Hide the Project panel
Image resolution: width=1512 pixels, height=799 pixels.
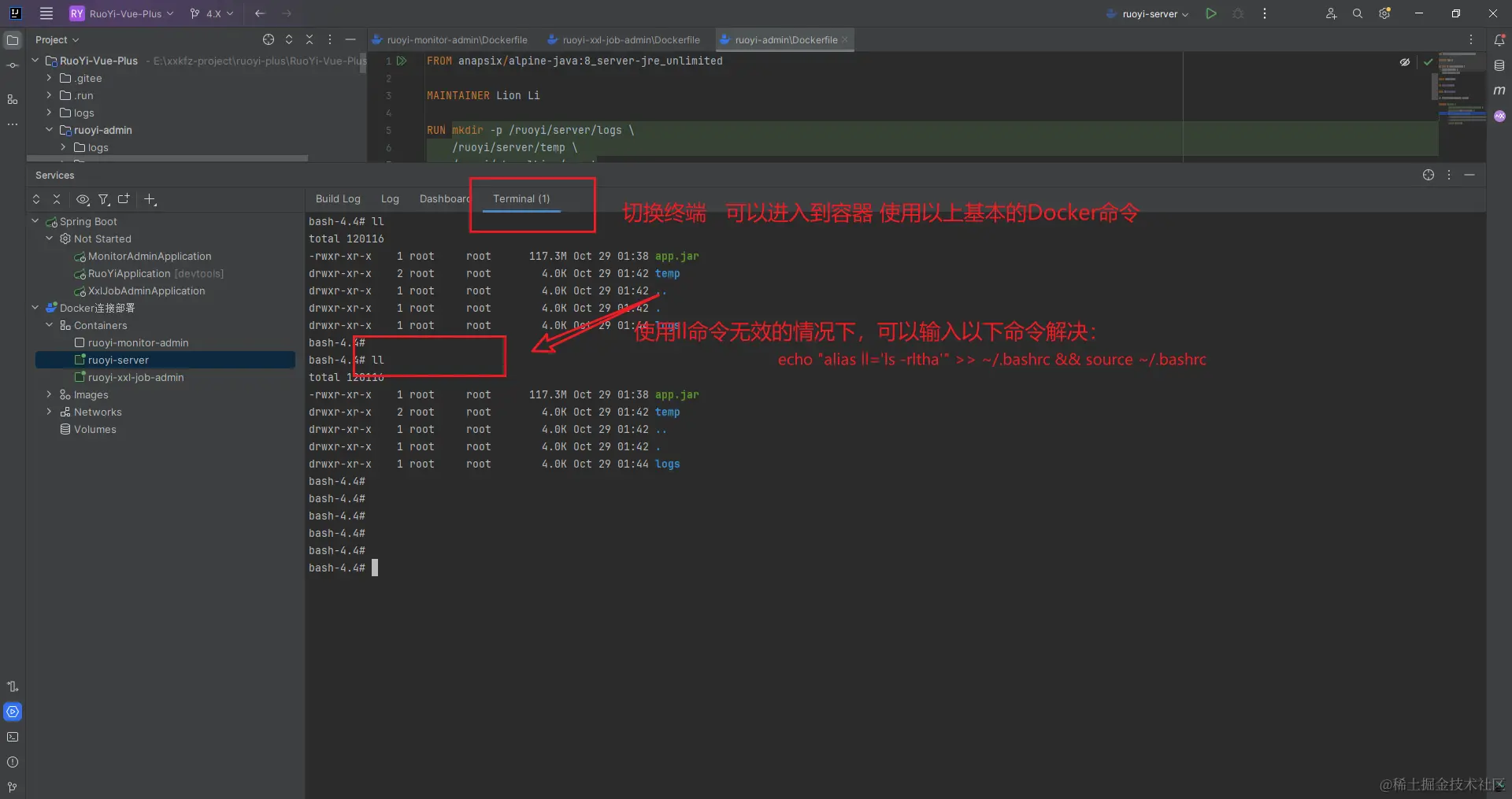tap(350, 39)
